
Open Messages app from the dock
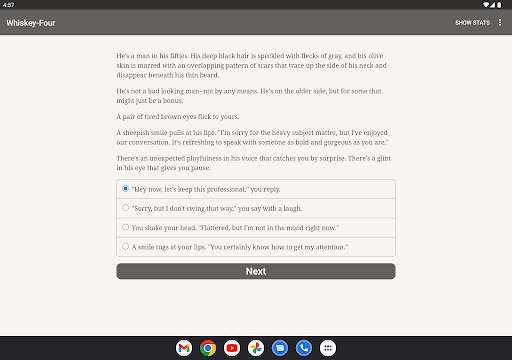point(280,348)
